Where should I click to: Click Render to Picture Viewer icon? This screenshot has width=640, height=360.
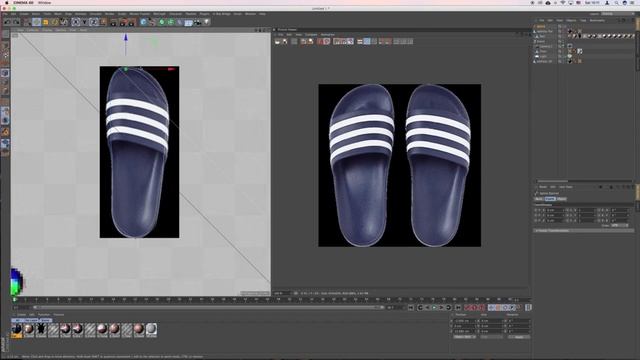coord(122,22)
